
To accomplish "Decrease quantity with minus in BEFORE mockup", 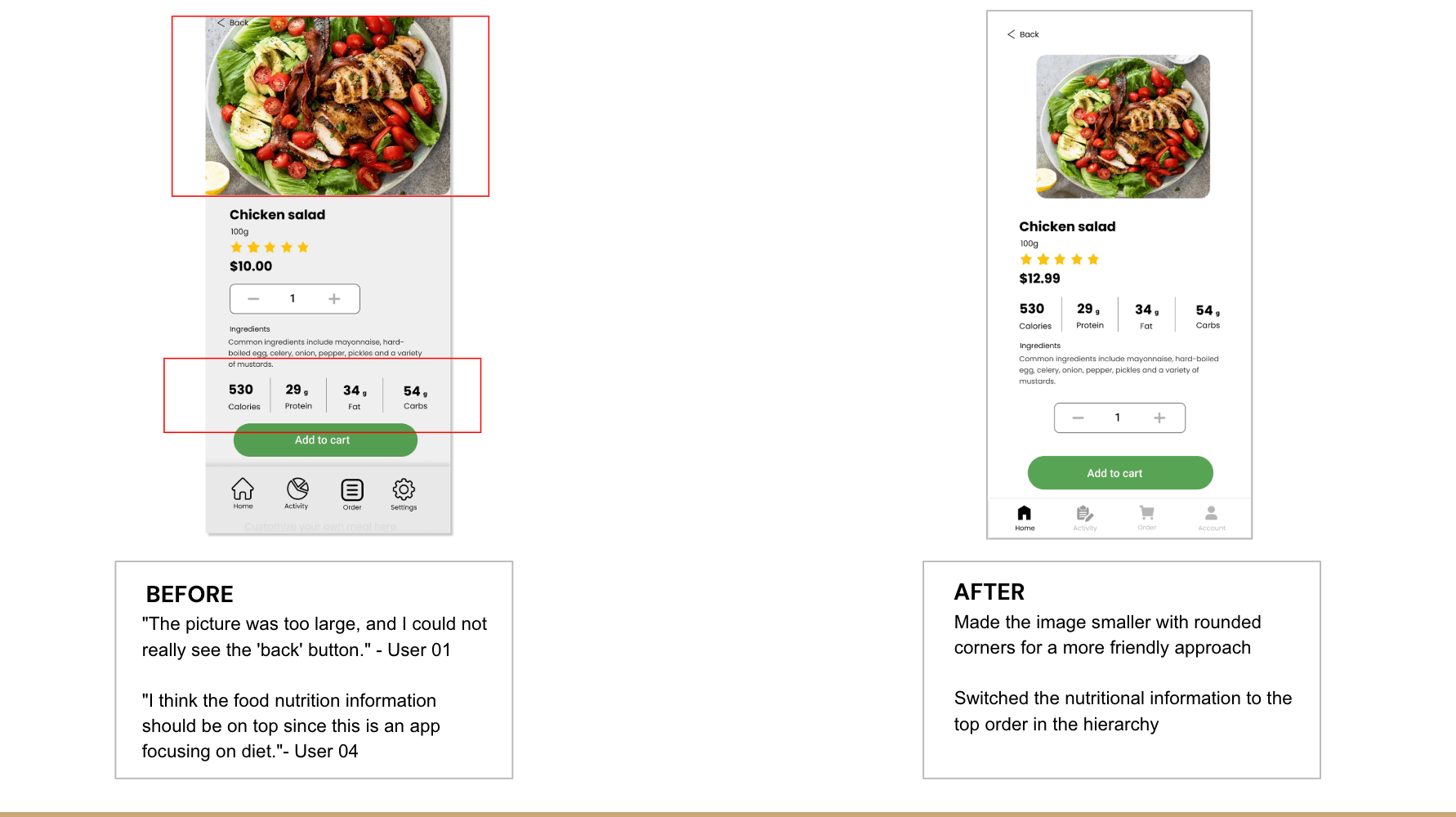I will click(x=253, y=299).
